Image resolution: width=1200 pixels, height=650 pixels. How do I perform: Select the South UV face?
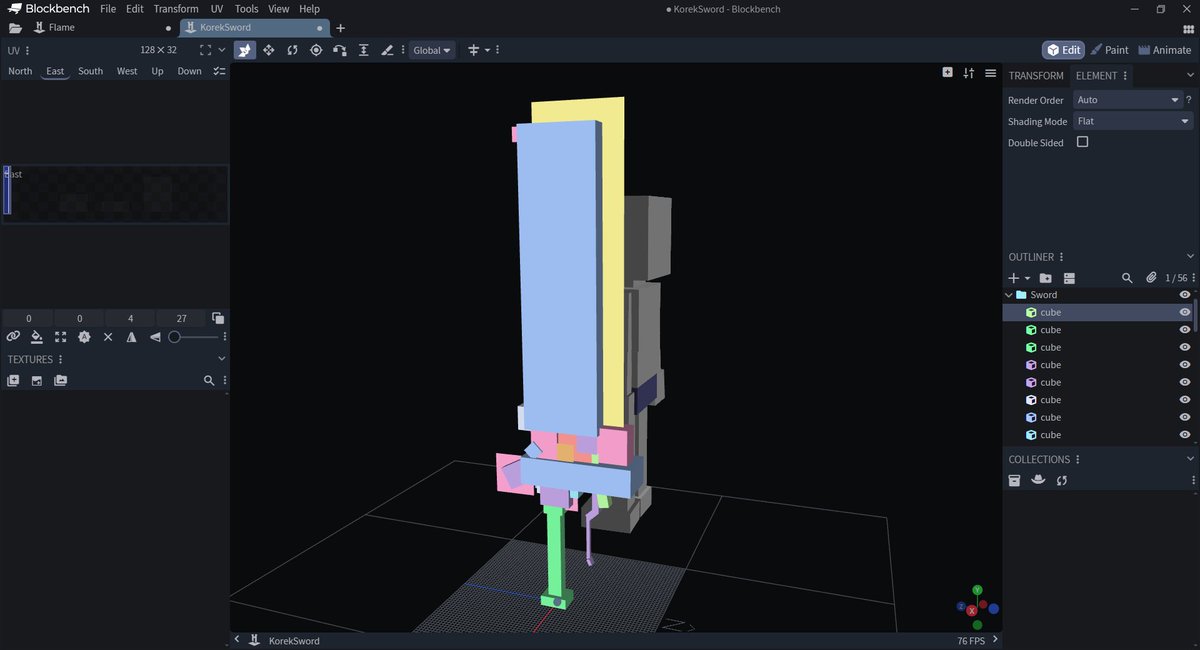pos(91,71)
